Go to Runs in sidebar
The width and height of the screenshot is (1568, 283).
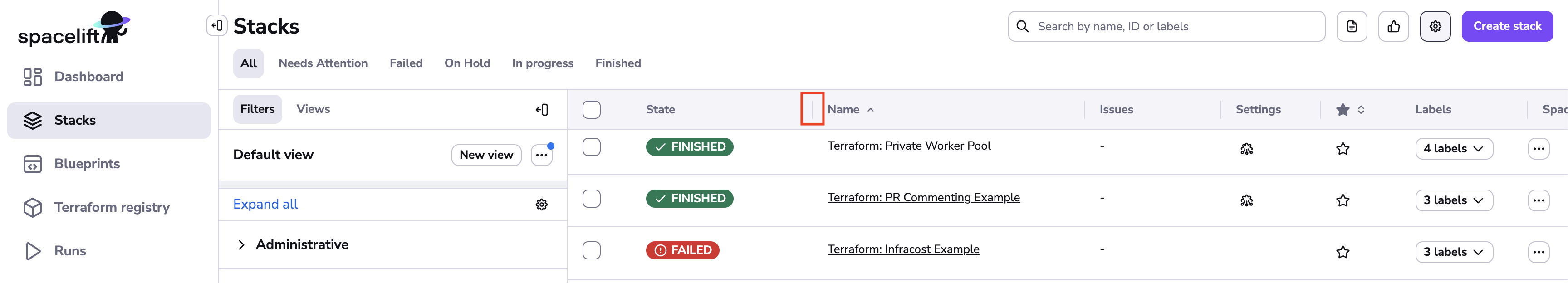[69, 251]
